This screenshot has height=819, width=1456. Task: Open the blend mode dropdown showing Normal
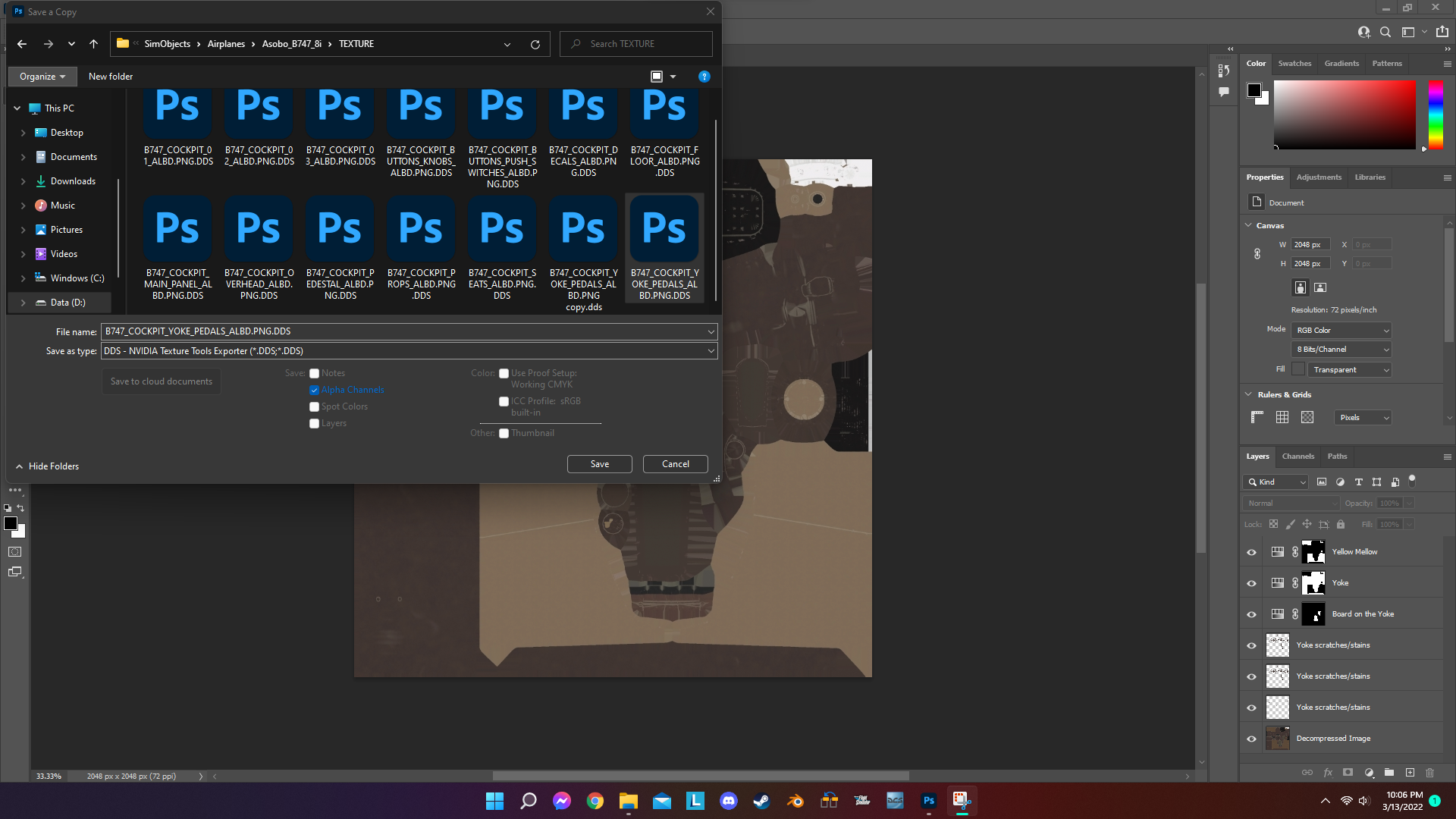click(1291, 503)
